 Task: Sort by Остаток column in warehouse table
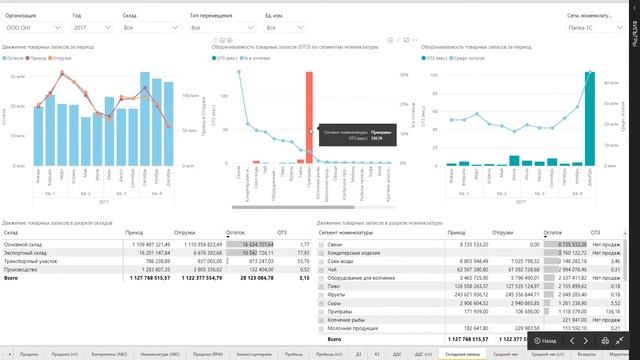coord(235,233)
